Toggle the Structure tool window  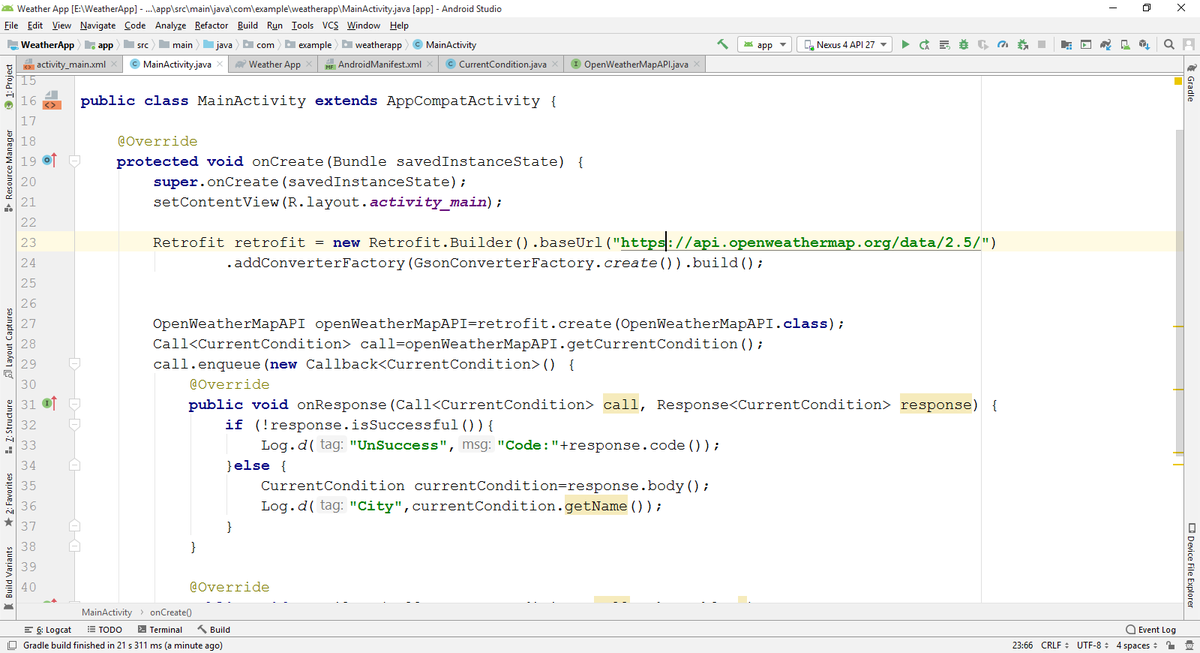(x=8, y=425)
